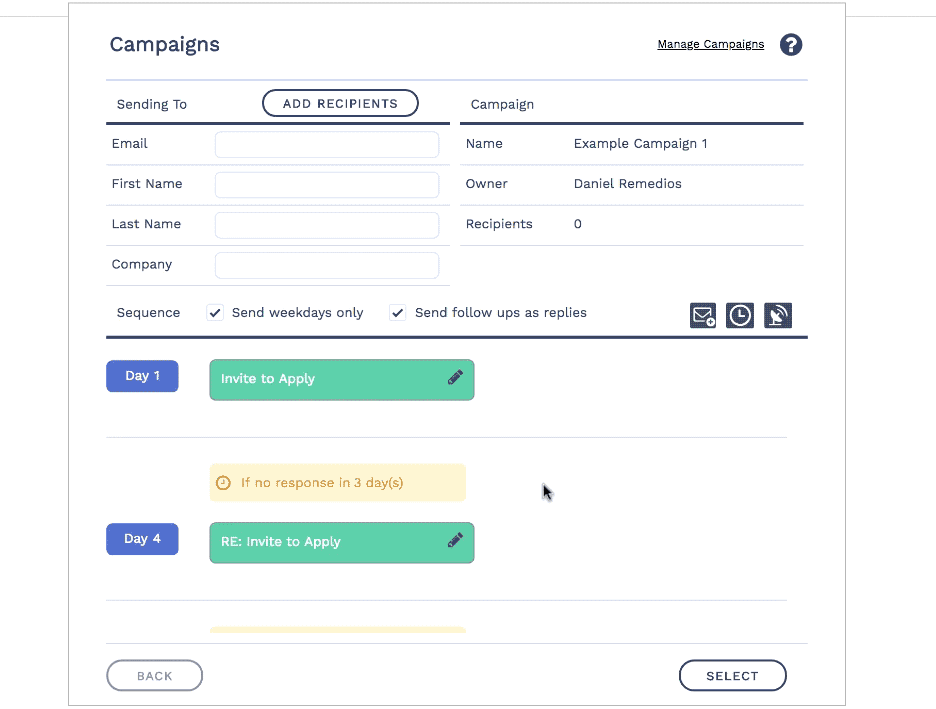Screen dimensions: 936x709
Task: Click the add email step icon
Action: [703, 316]
